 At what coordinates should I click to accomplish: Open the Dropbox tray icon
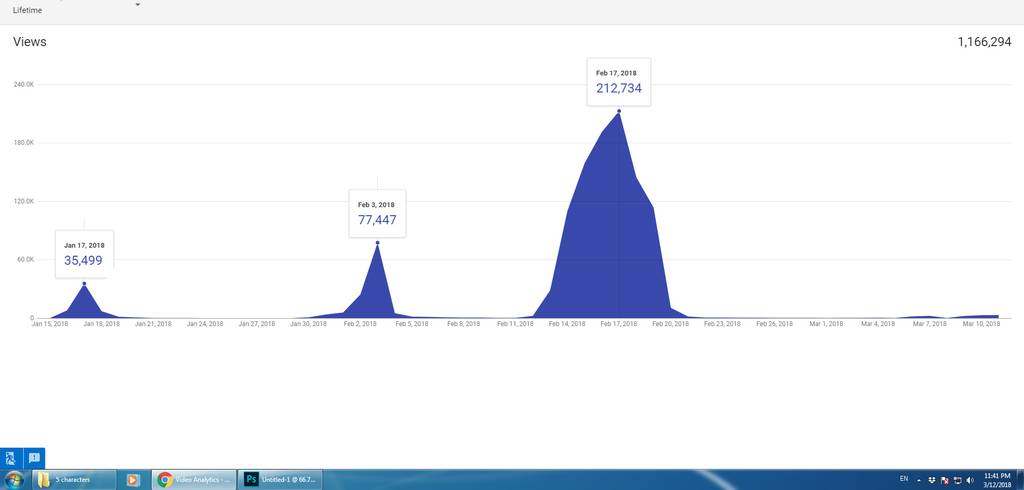(931, 480)
